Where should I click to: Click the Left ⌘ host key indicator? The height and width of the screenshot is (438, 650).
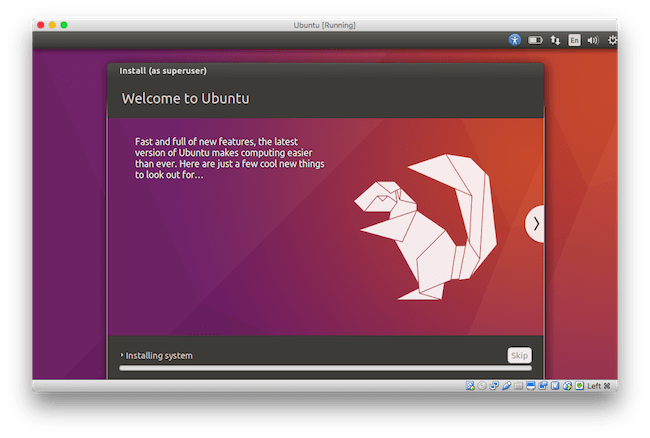tap(599, 386)
